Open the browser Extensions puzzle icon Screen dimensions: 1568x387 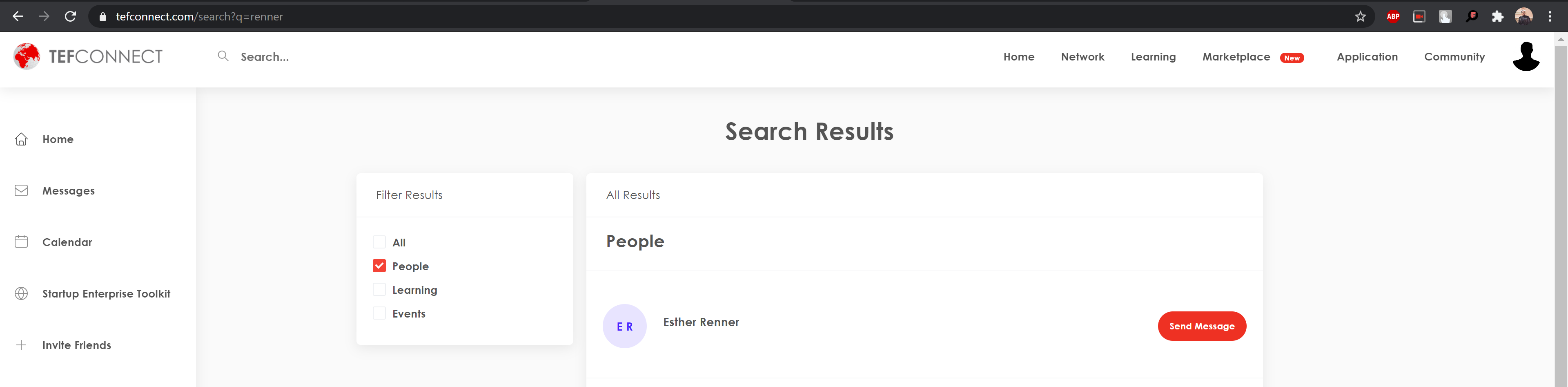tap(1497, 16)
